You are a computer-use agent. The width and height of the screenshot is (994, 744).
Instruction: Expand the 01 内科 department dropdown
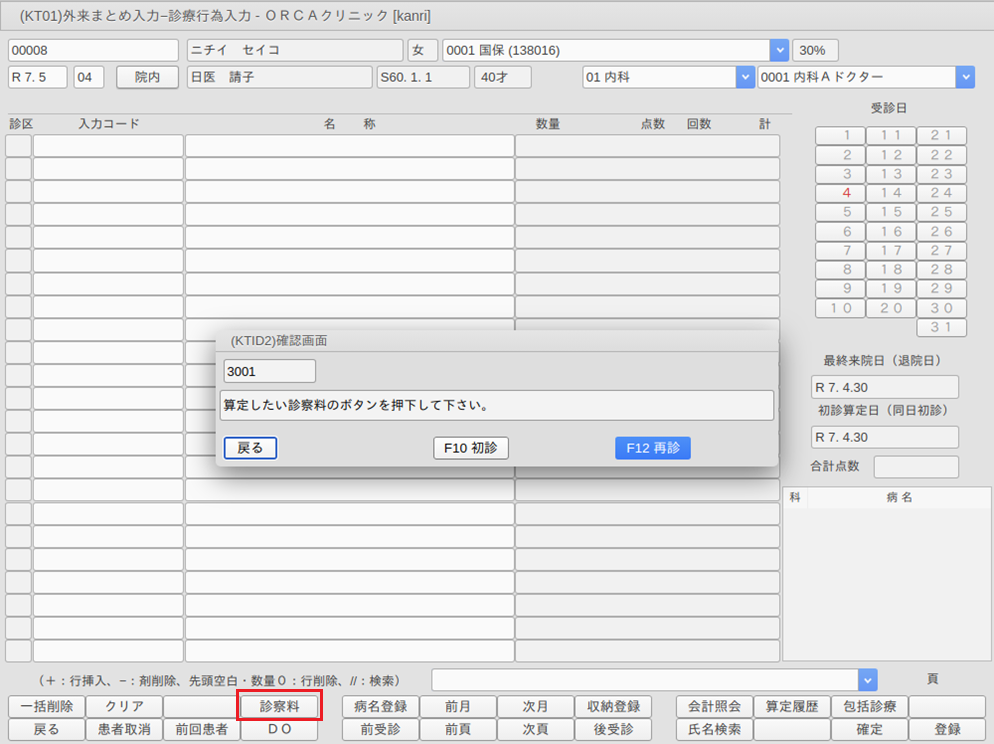(x=744, y=77)
